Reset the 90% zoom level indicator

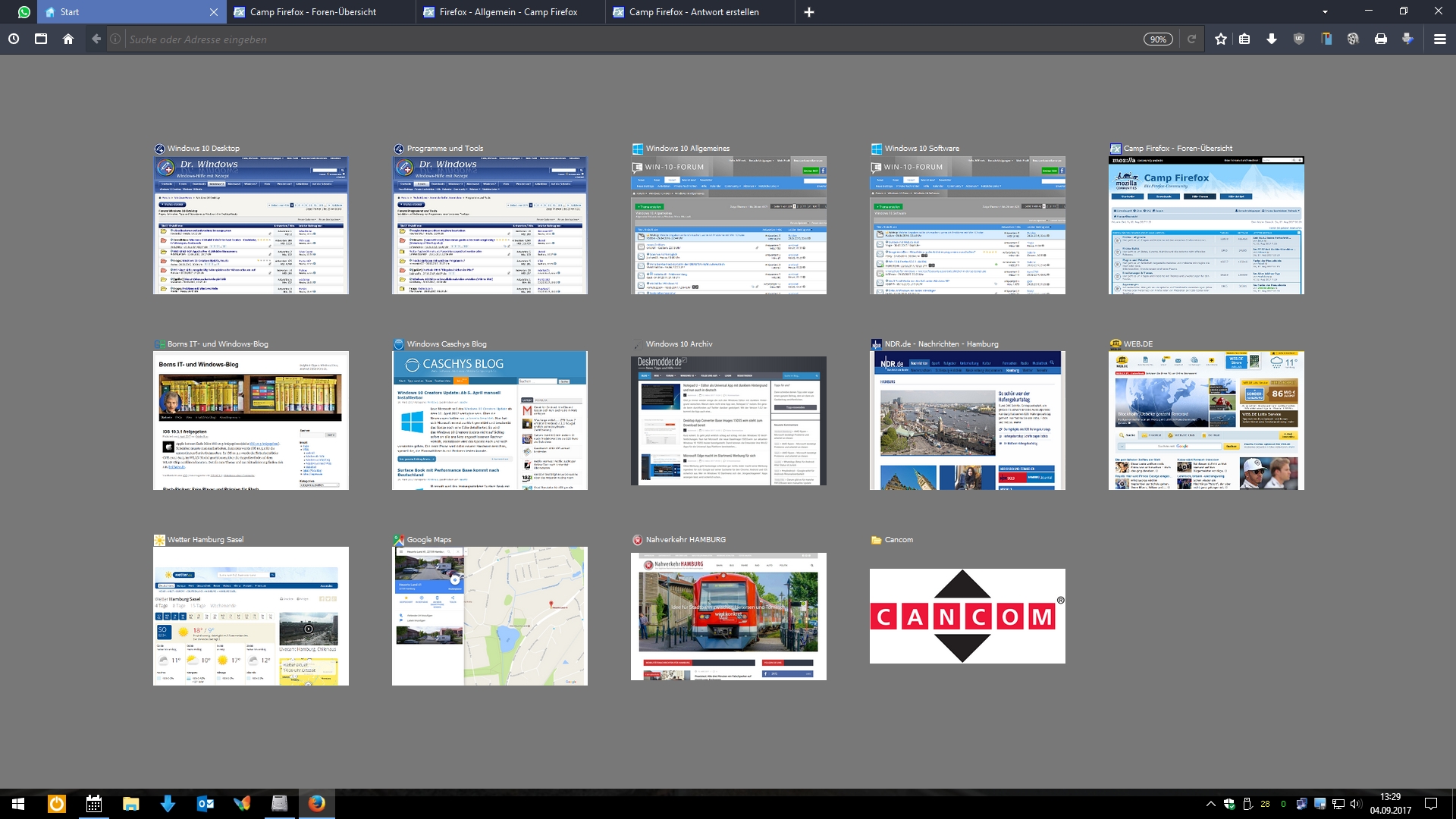tap(1158, 39)
